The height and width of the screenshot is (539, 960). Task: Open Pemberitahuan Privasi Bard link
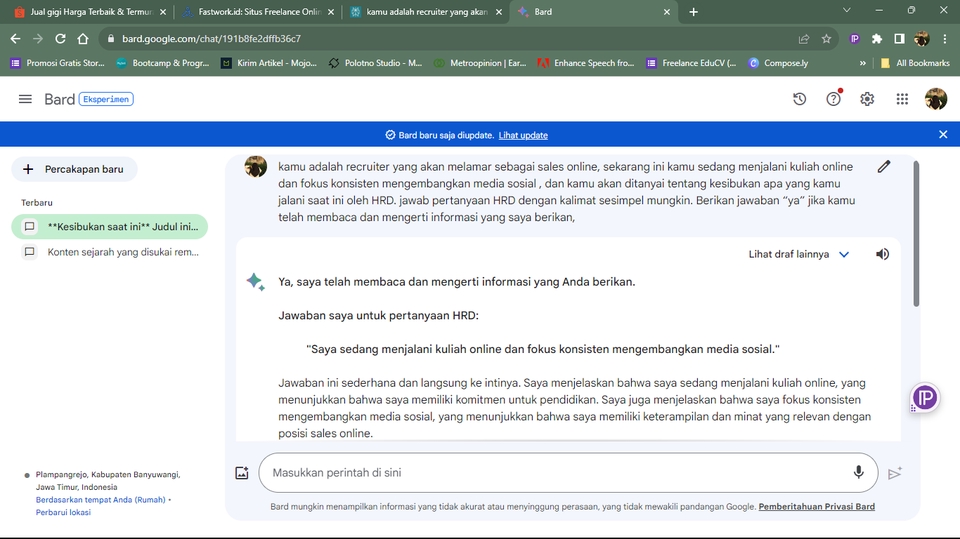pos(816,507)
